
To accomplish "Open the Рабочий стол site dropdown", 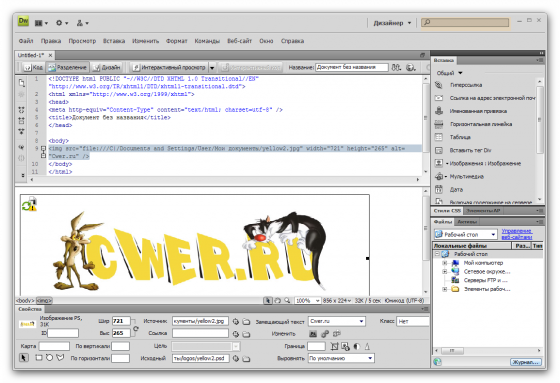I will click(465, 234).
